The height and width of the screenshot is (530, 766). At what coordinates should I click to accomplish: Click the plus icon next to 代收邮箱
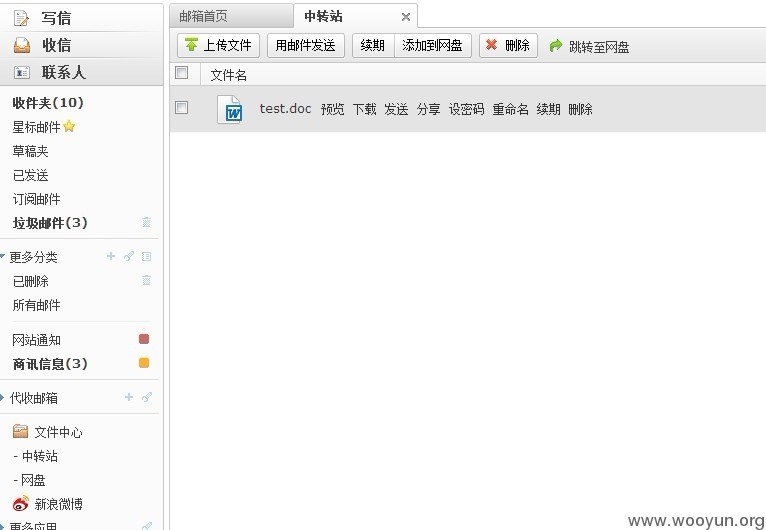click(x=128, y=397)
